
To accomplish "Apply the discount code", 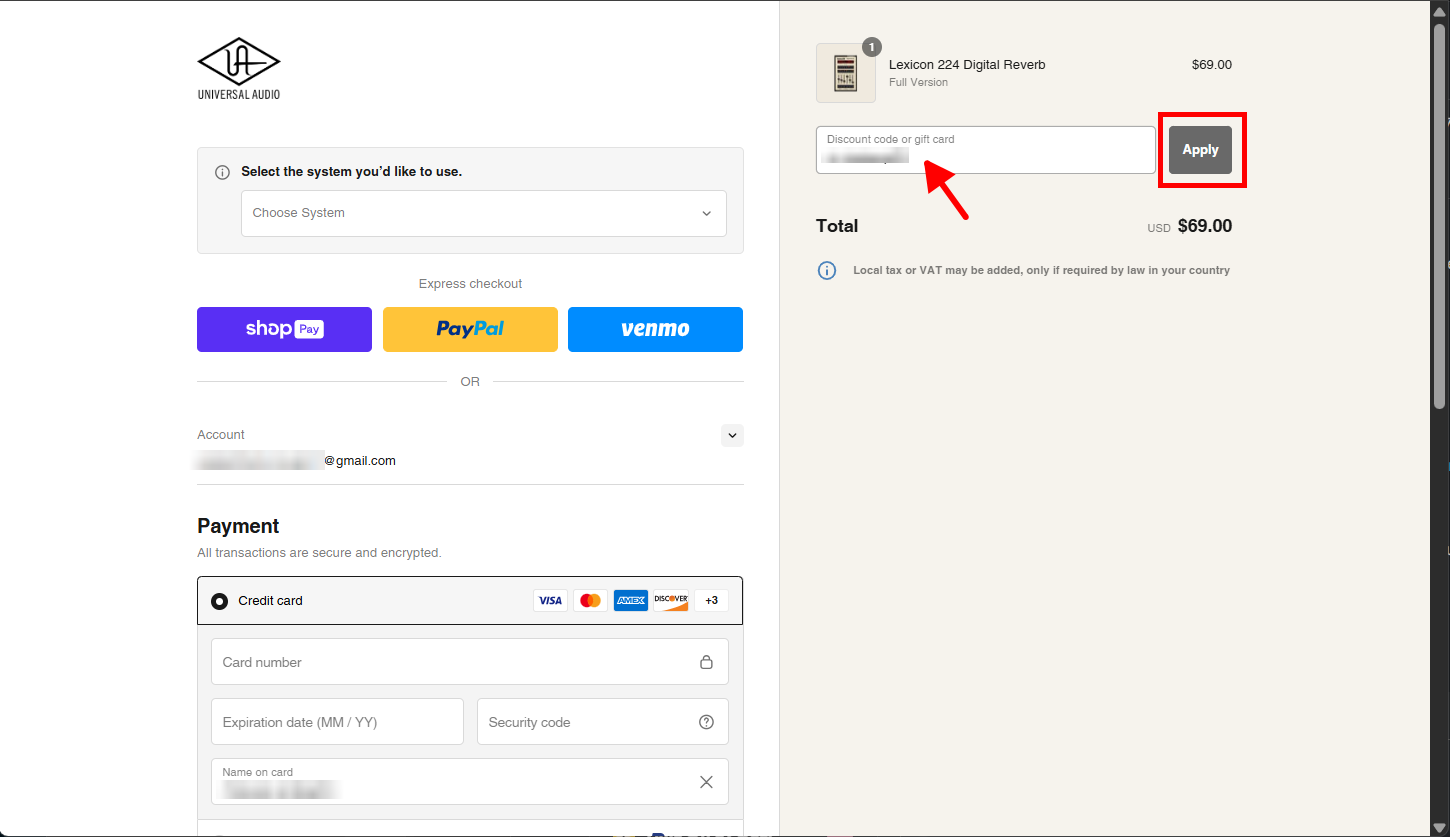I will 1200,150.
